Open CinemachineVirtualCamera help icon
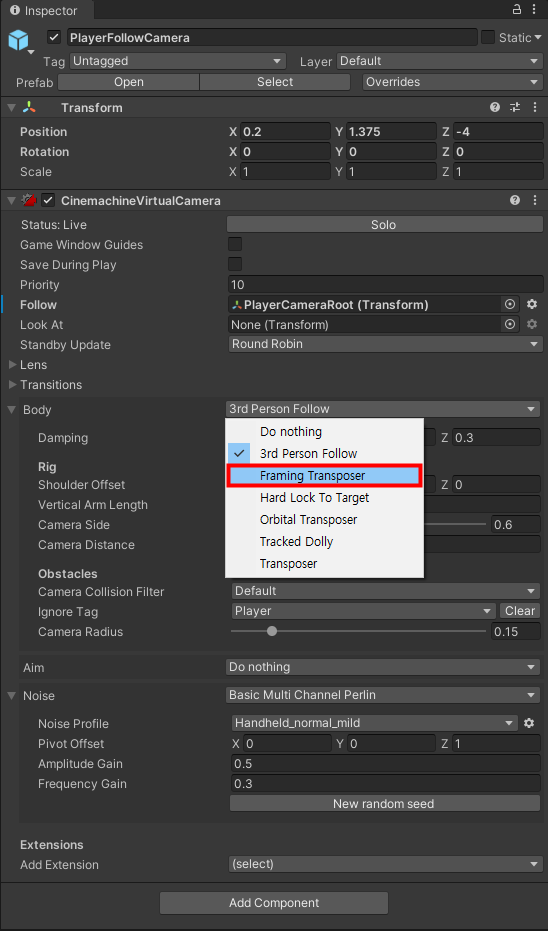Image resolution: width=548 pixels, height=931 pixels. (515, 201)
